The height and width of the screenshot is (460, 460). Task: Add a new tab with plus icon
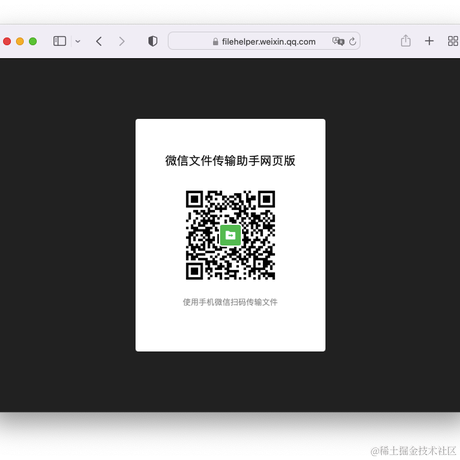pyautogui.click(x=429, y=41)
